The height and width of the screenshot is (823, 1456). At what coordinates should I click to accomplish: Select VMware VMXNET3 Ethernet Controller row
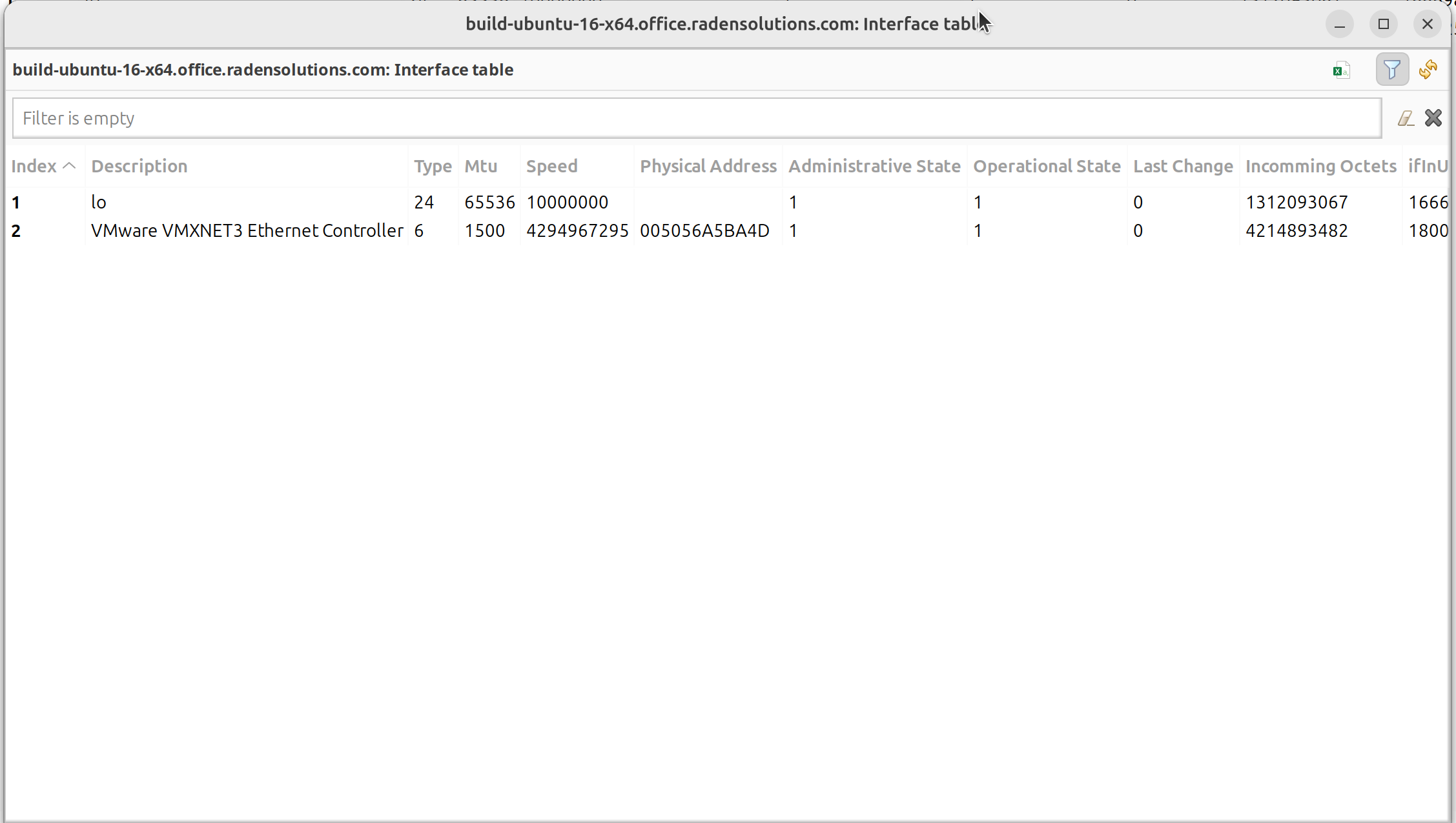(247, 231)
